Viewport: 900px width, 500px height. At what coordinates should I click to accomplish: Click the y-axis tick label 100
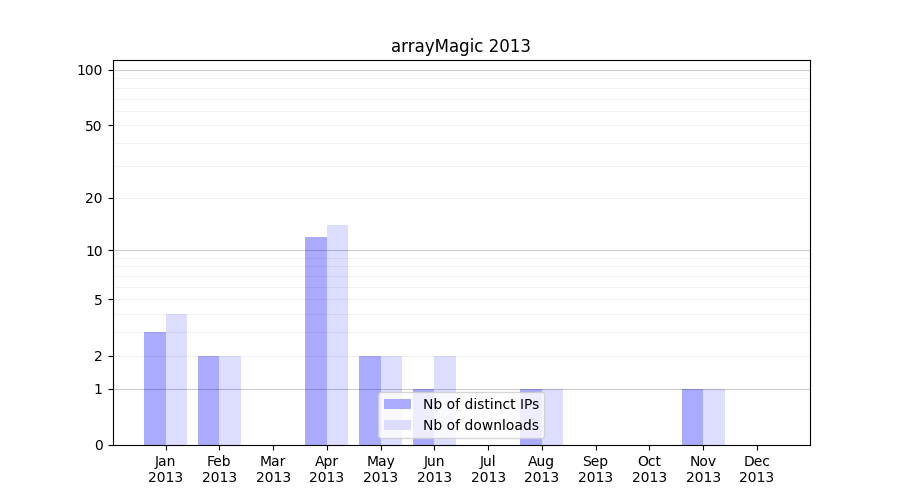(x=90, y=70)
